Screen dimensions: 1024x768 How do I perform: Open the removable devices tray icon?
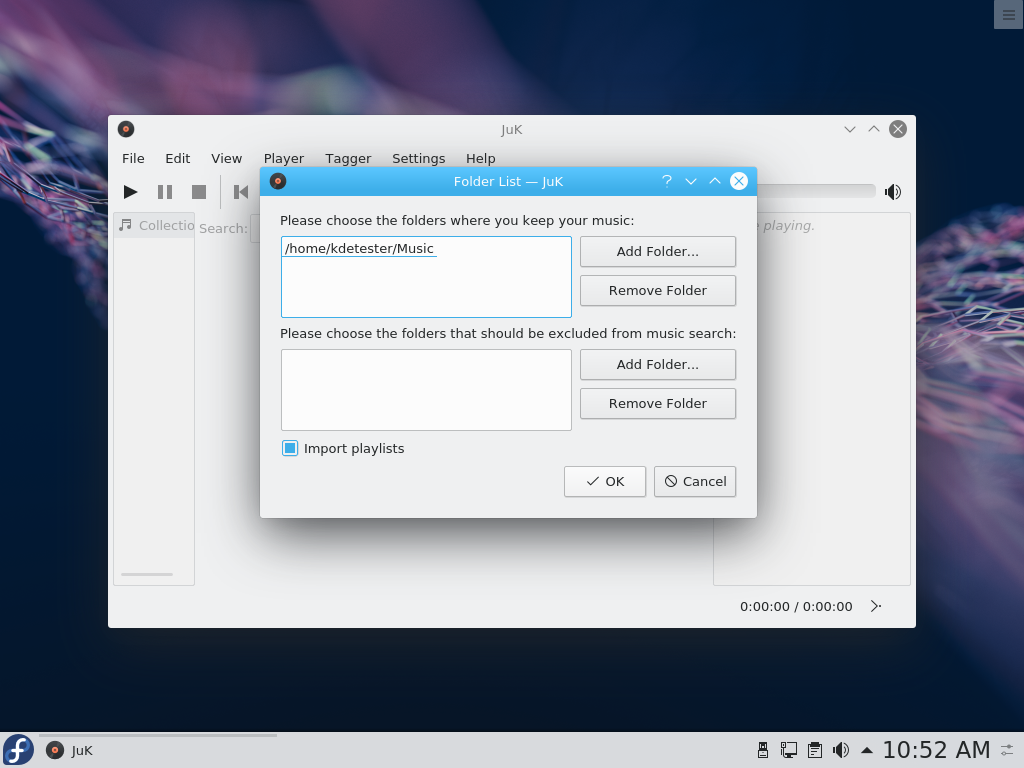click(762, 750)
